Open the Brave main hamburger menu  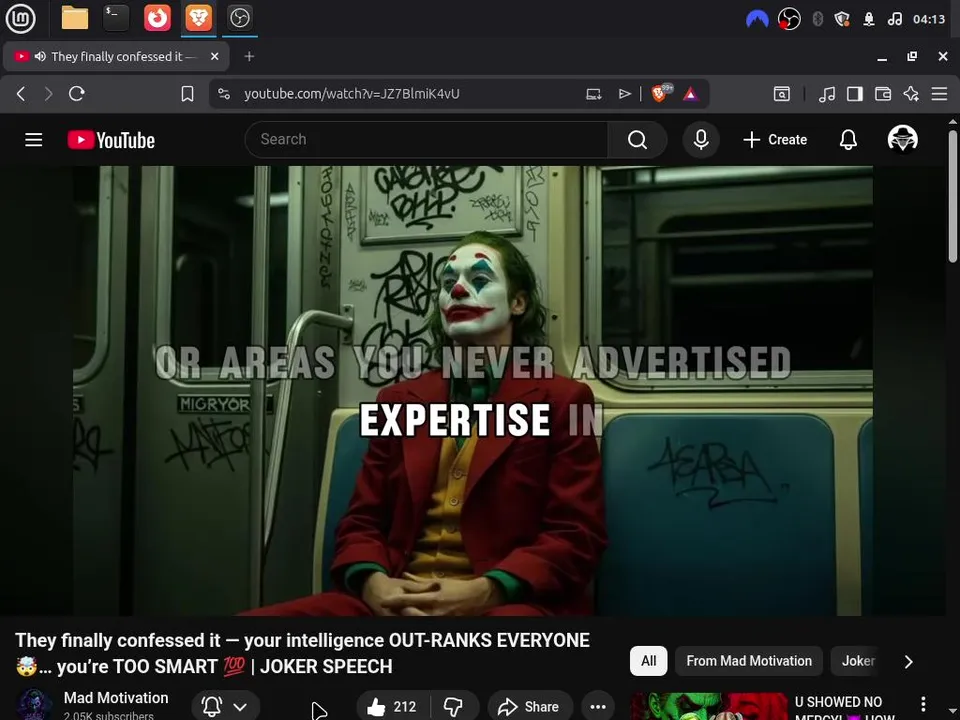pos(939,94)
